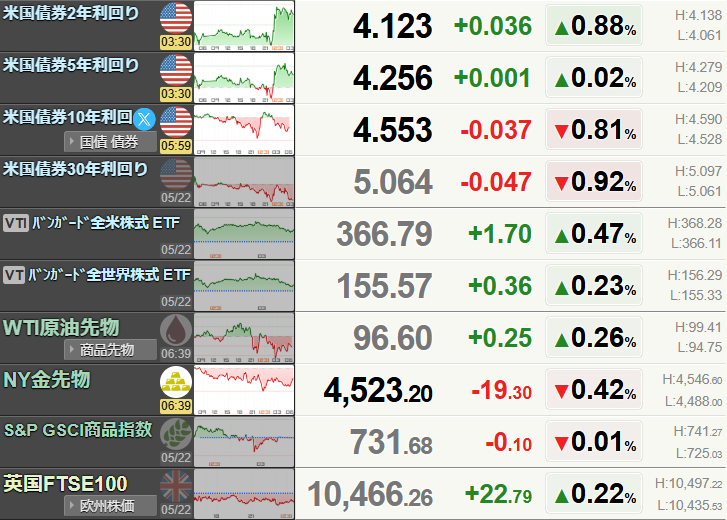
Task: Click the change value -19.30
Action: point(502,390)
